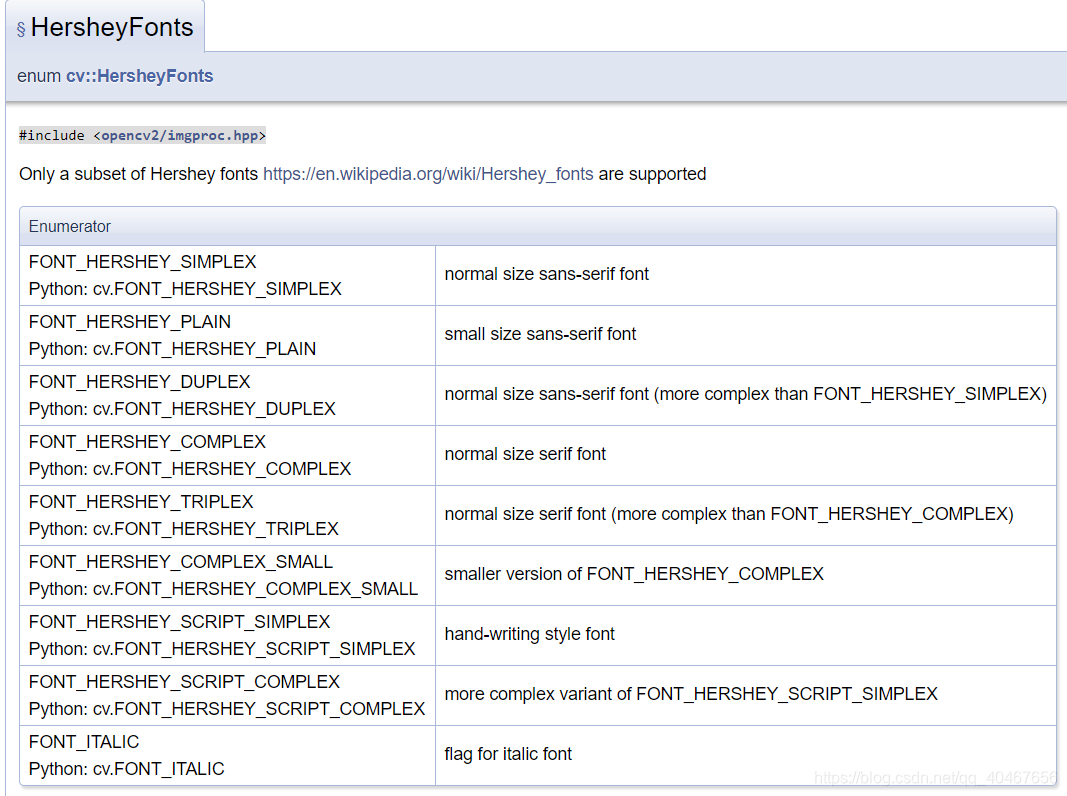The width and height of the screenshot is (1067, 796).
Task: Open the Hershey fonts Wikipedia link
Action: pyautogui.click(x=428, y=174)
